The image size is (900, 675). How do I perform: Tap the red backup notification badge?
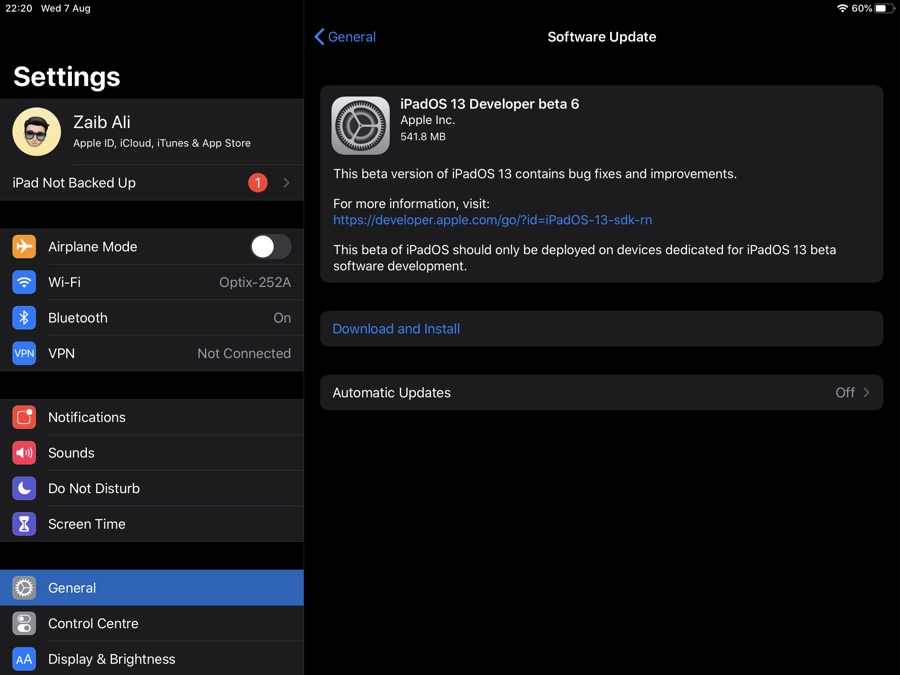tap(258, 183)
